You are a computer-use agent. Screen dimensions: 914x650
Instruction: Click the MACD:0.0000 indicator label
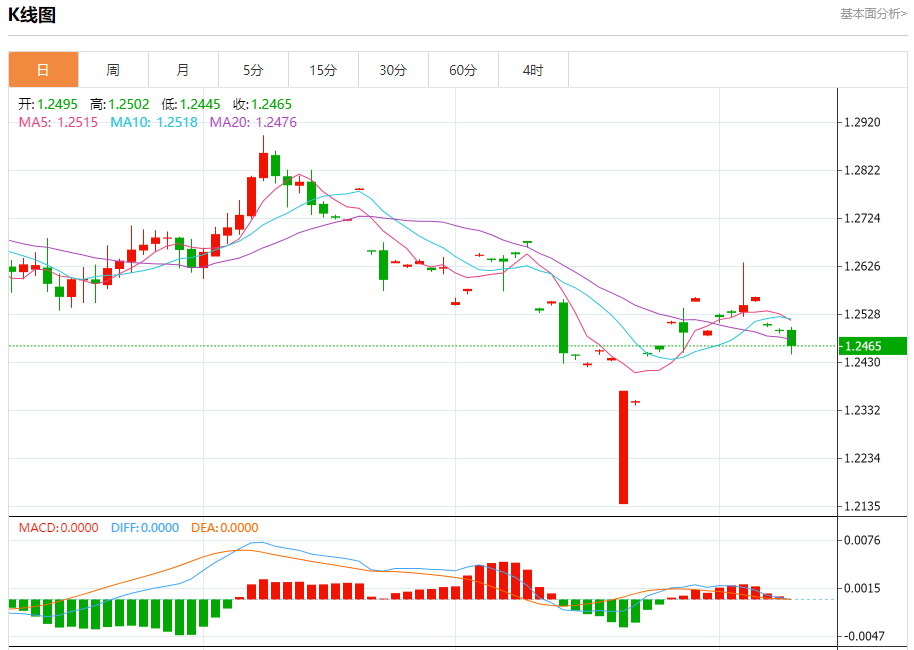coord(58,528)
